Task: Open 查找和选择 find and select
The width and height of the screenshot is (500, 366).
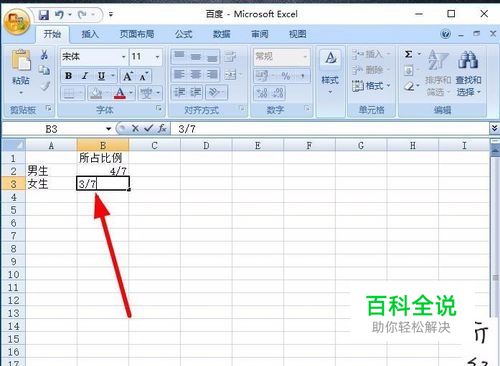Action: click(468, 73)
